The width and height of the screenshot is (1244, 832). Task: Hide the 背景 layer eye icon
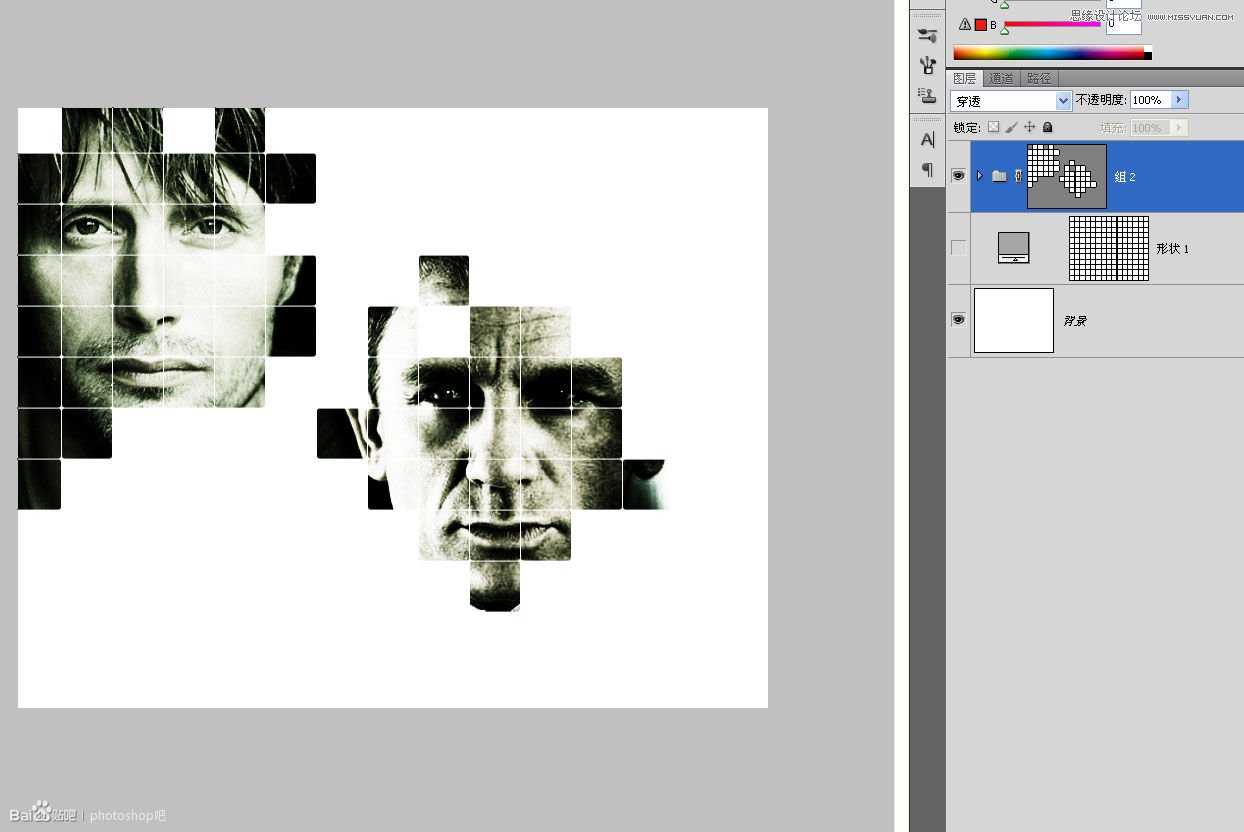[x=958, y=320]
